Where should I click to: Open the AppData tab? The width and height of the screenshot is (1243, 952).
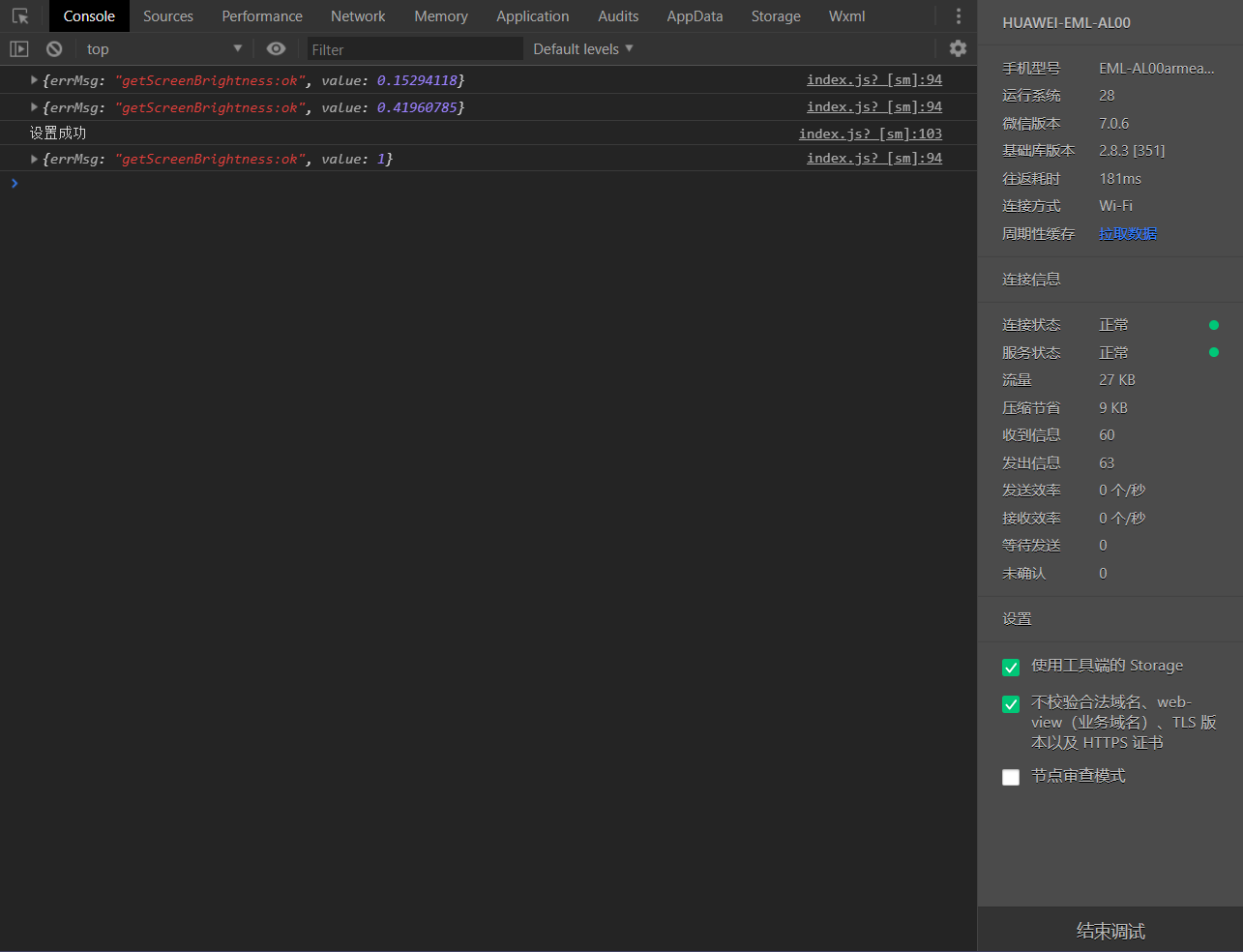[x=695, y=16]
